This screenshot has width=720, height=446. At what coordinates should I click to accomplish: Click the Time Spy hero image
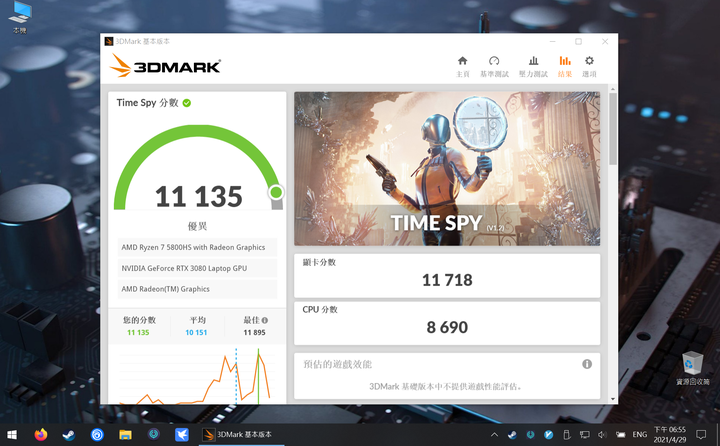tap(447, 169)
